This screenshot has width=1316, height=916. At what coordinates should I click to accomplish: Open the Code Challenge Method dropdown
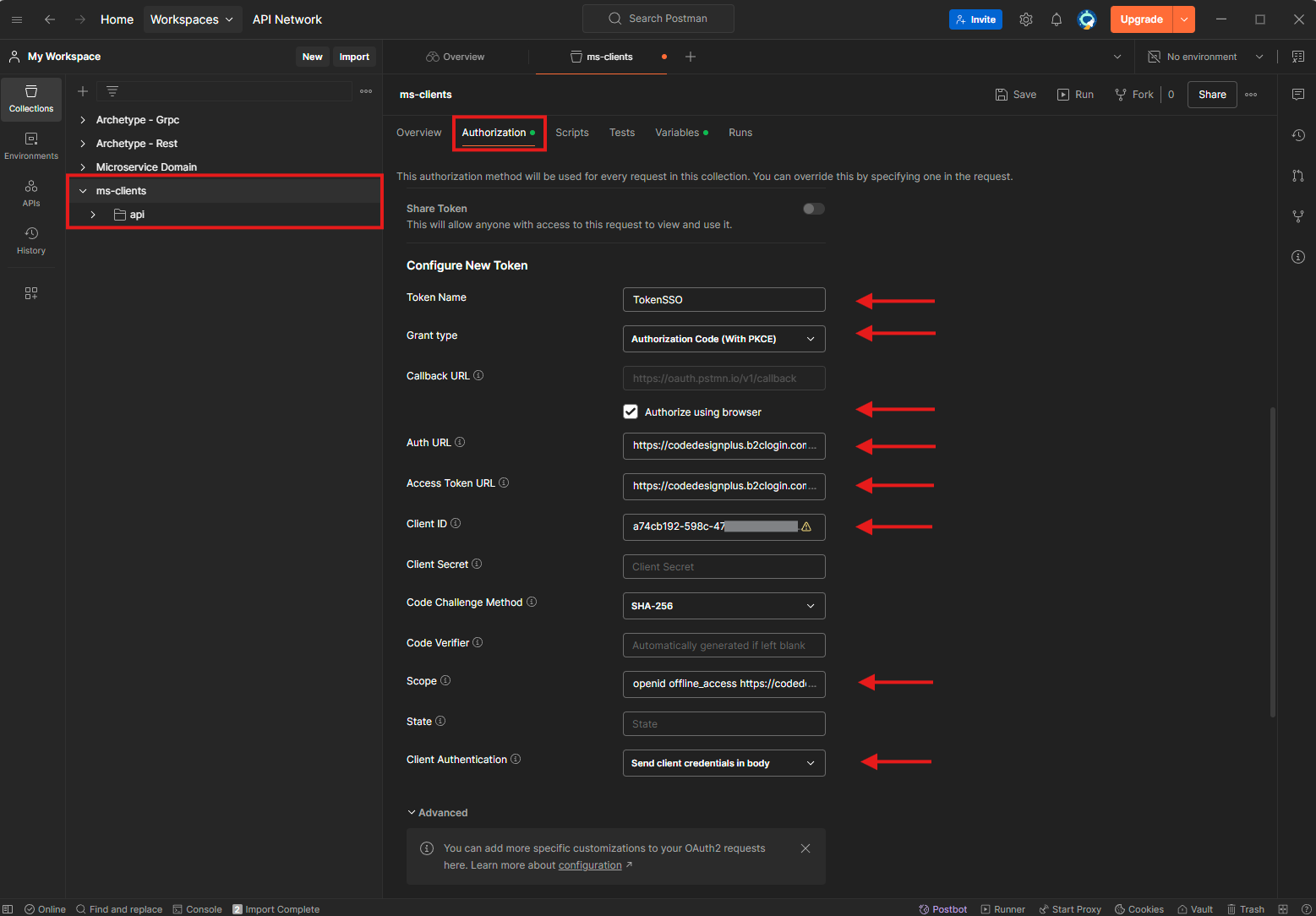724,606
